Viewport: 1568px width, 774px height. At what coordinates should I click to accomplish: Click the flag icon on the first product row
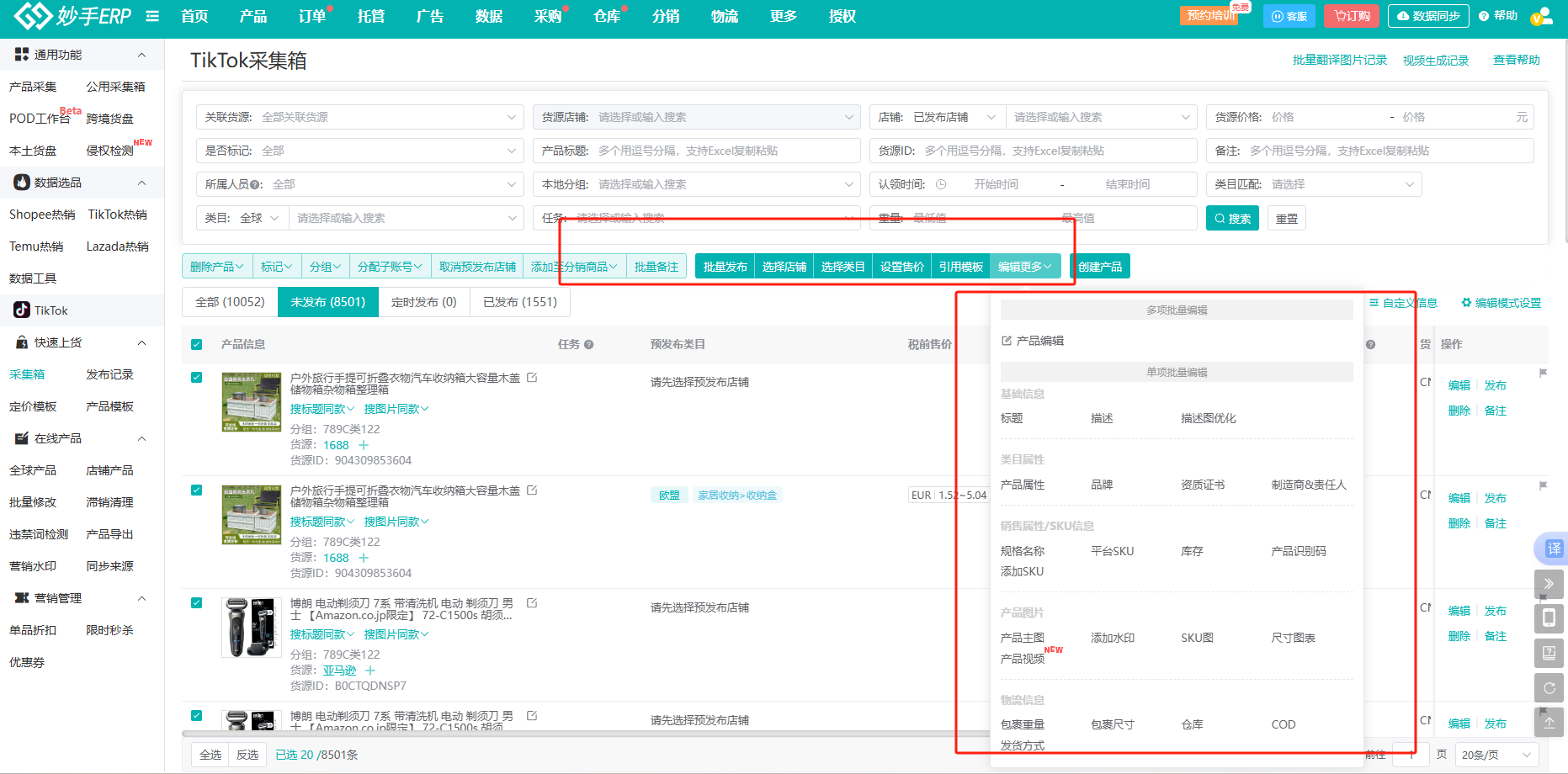click(1543, 373)
